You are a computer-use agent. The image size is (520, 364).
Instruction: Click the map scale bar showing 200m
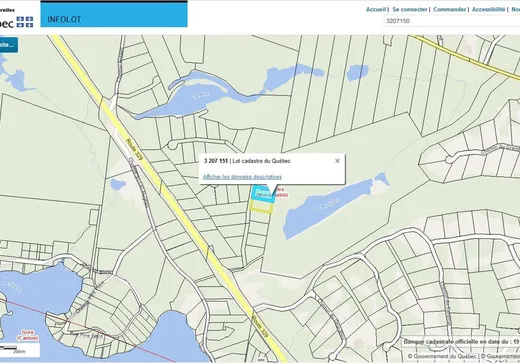[19, 349]
